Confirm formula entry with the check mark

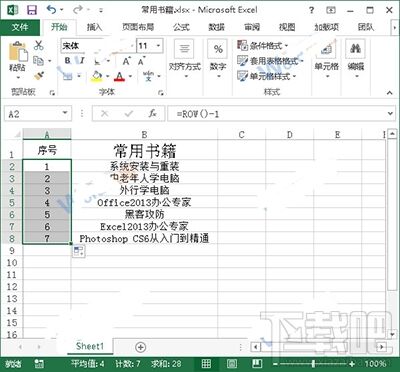click(129, 114)
